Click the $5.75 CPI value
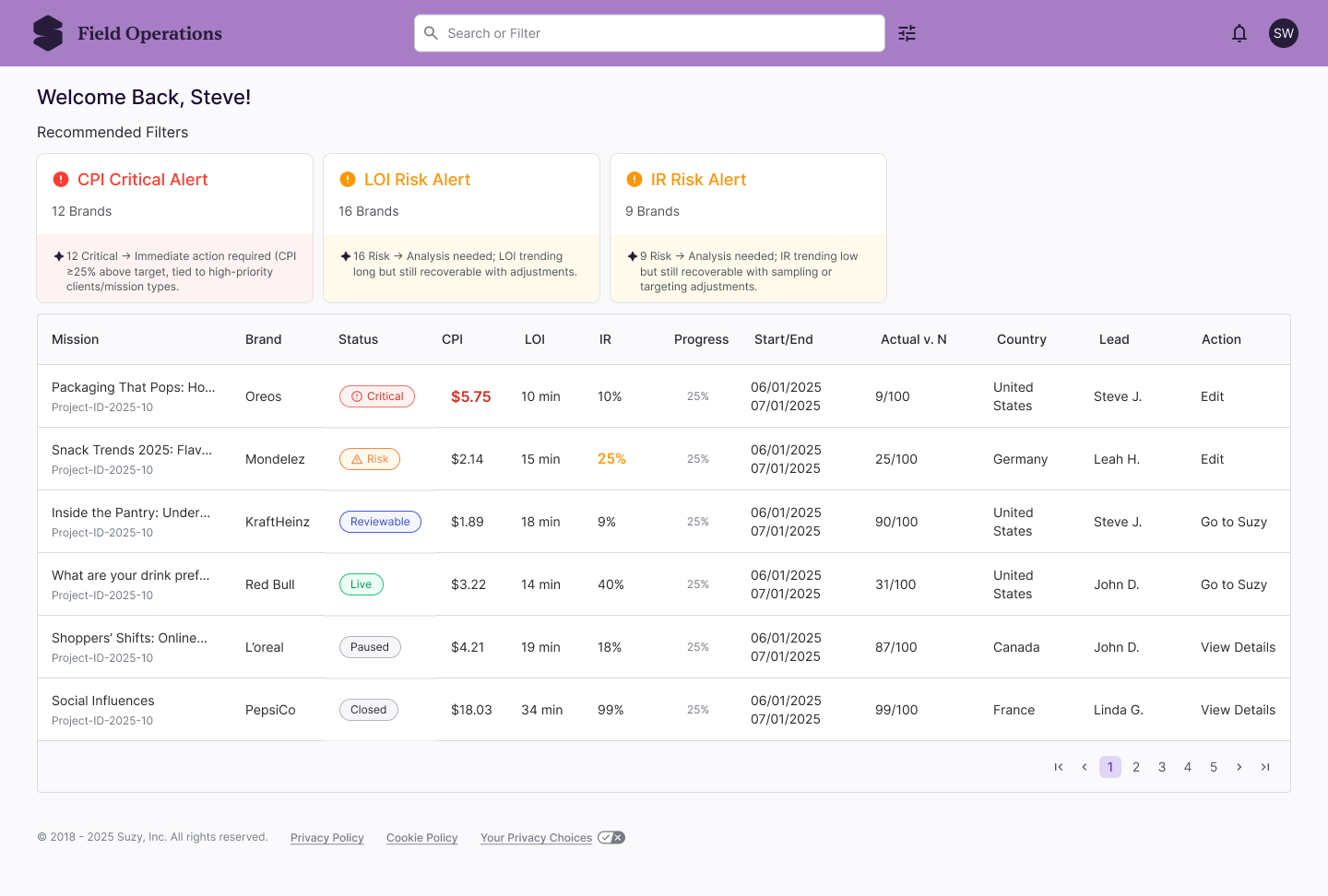1328x896 pixels. (470, 396)
